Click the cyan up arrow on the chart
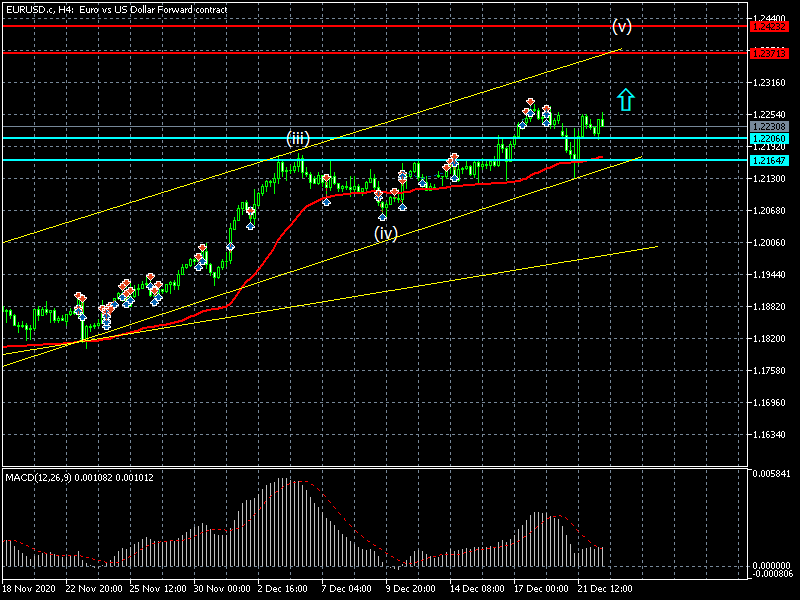 [625, 99]
